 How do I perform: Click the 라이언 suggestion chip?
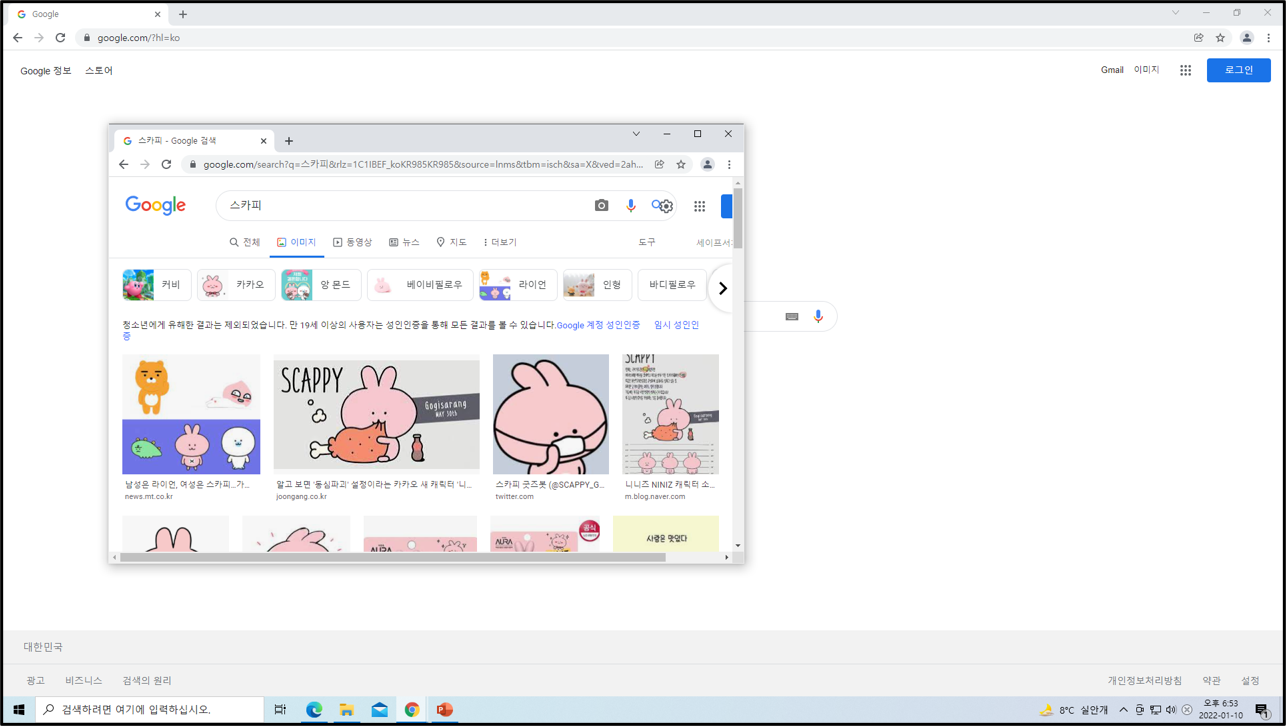click(x=517, y=285)
